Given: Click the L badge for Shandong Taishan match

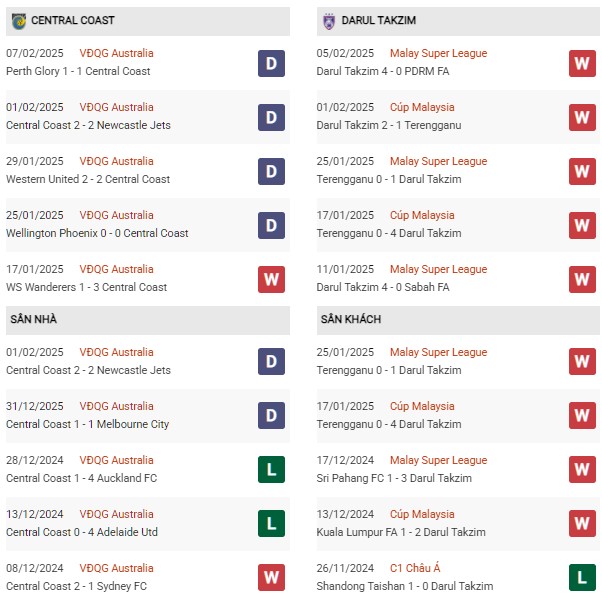Looking at the screenshot, I should click(582, 577).
